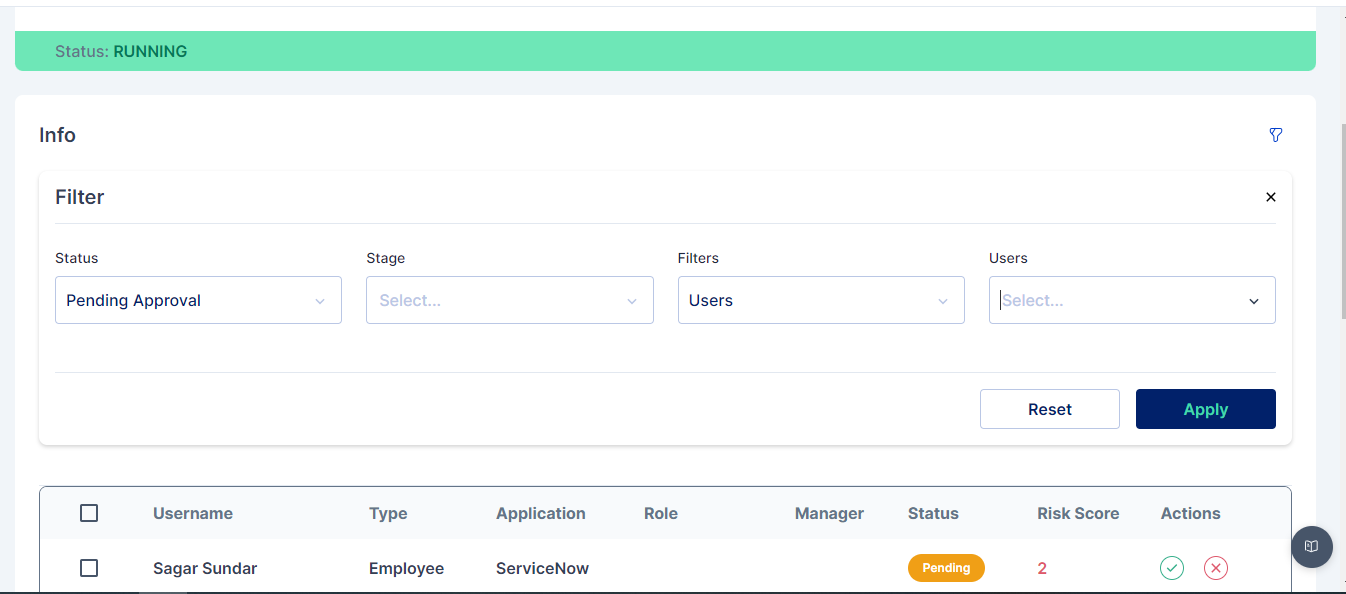Open the Pending Approval status dropdown

(185, 300)
